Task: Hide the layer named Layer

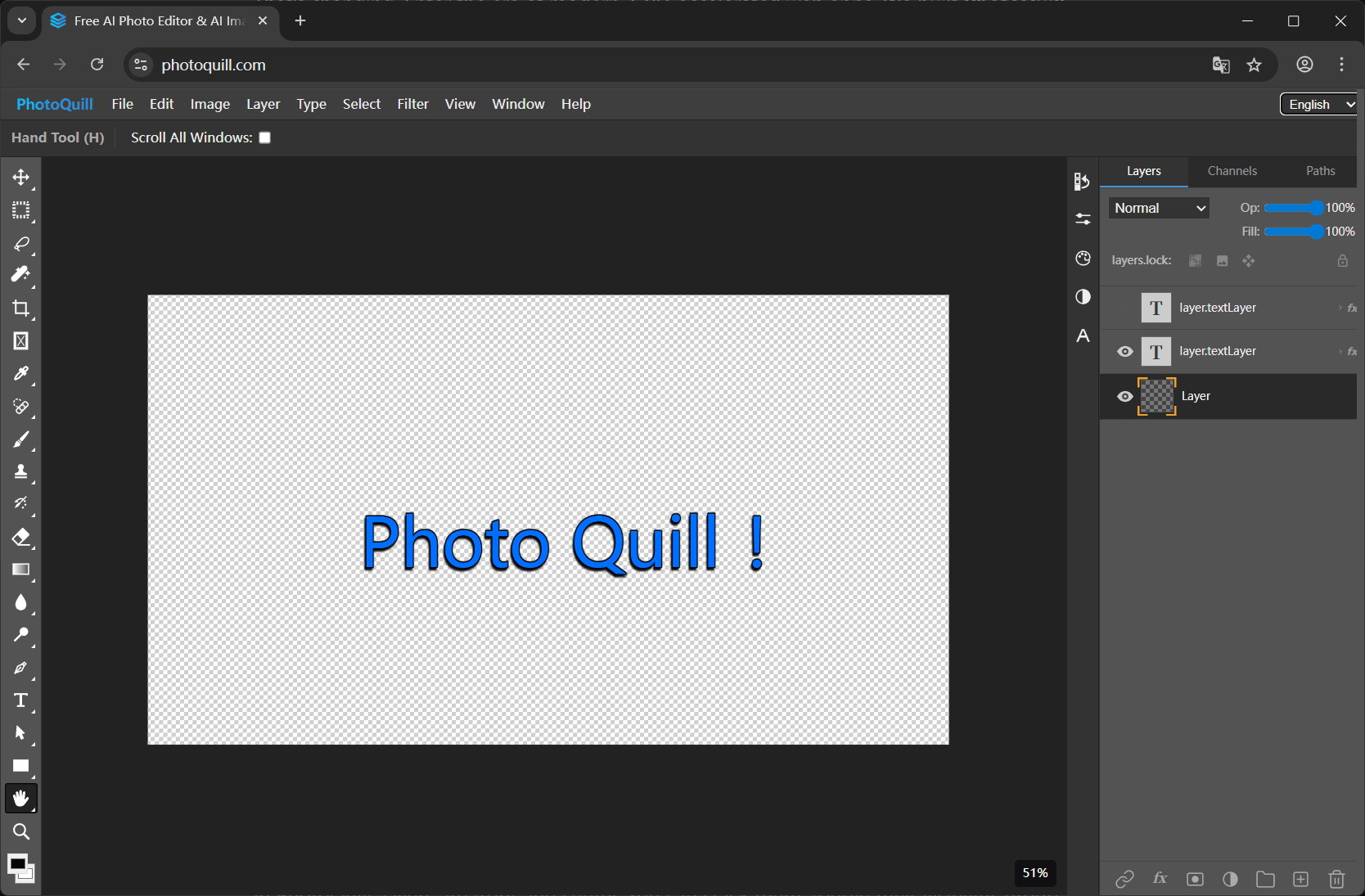Action: tap(1125, 396)
